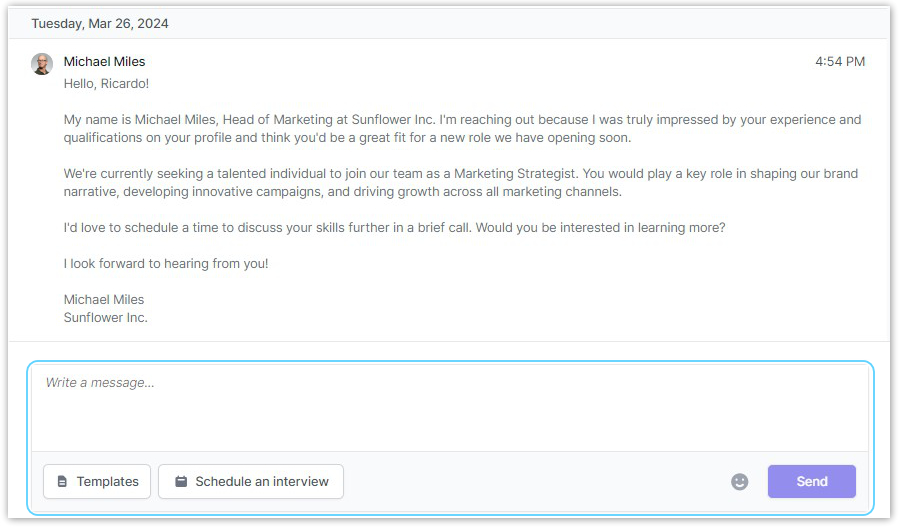
Task: Click the 'I look forward to hearing from you!' line
Action: click(166, 264)
